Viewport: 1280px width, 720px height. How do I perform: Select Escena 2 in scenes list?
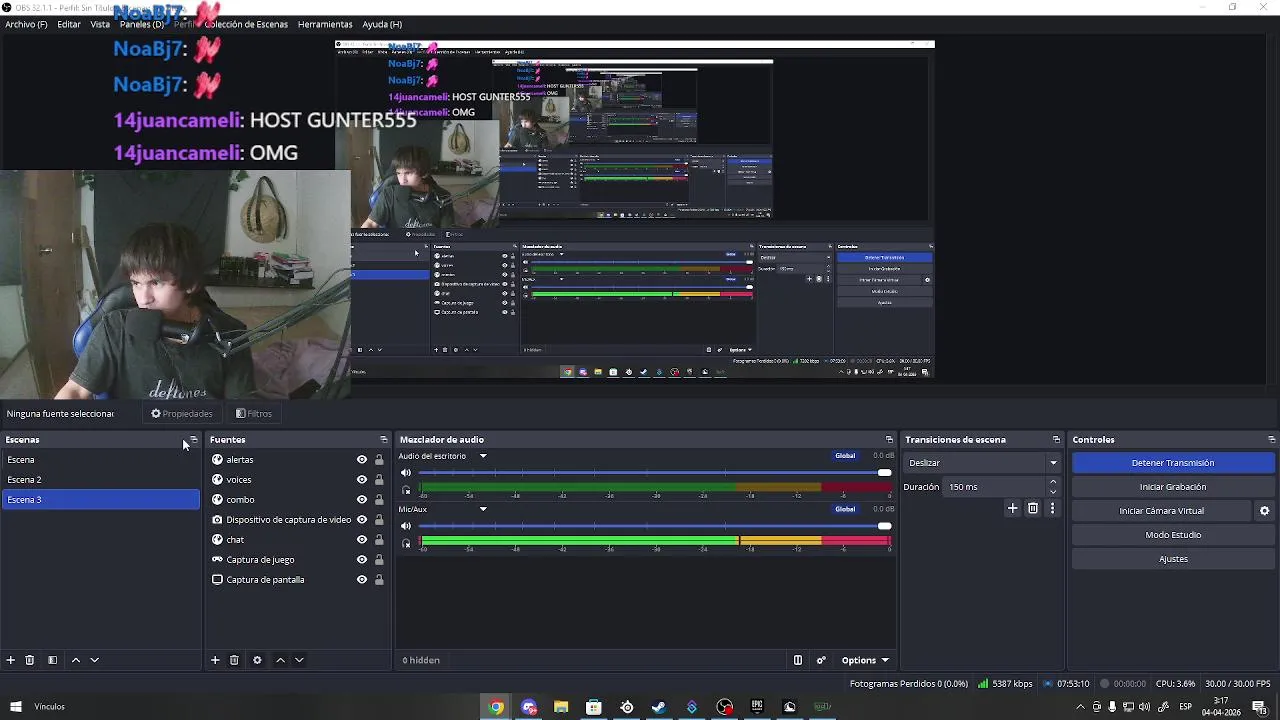point(100,480)
